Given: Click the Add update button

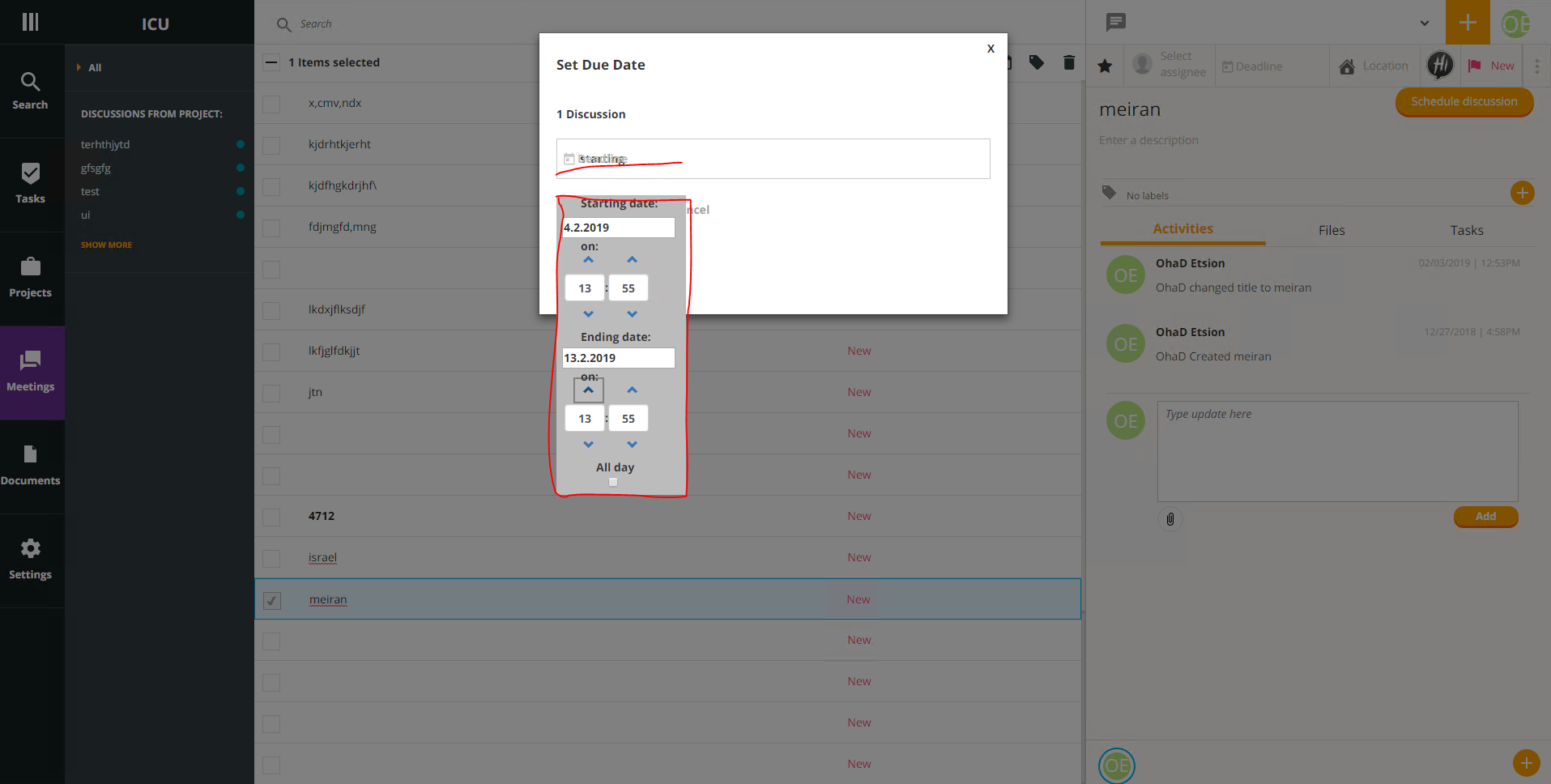Looking at the screenshot, I should (1485, 517).
